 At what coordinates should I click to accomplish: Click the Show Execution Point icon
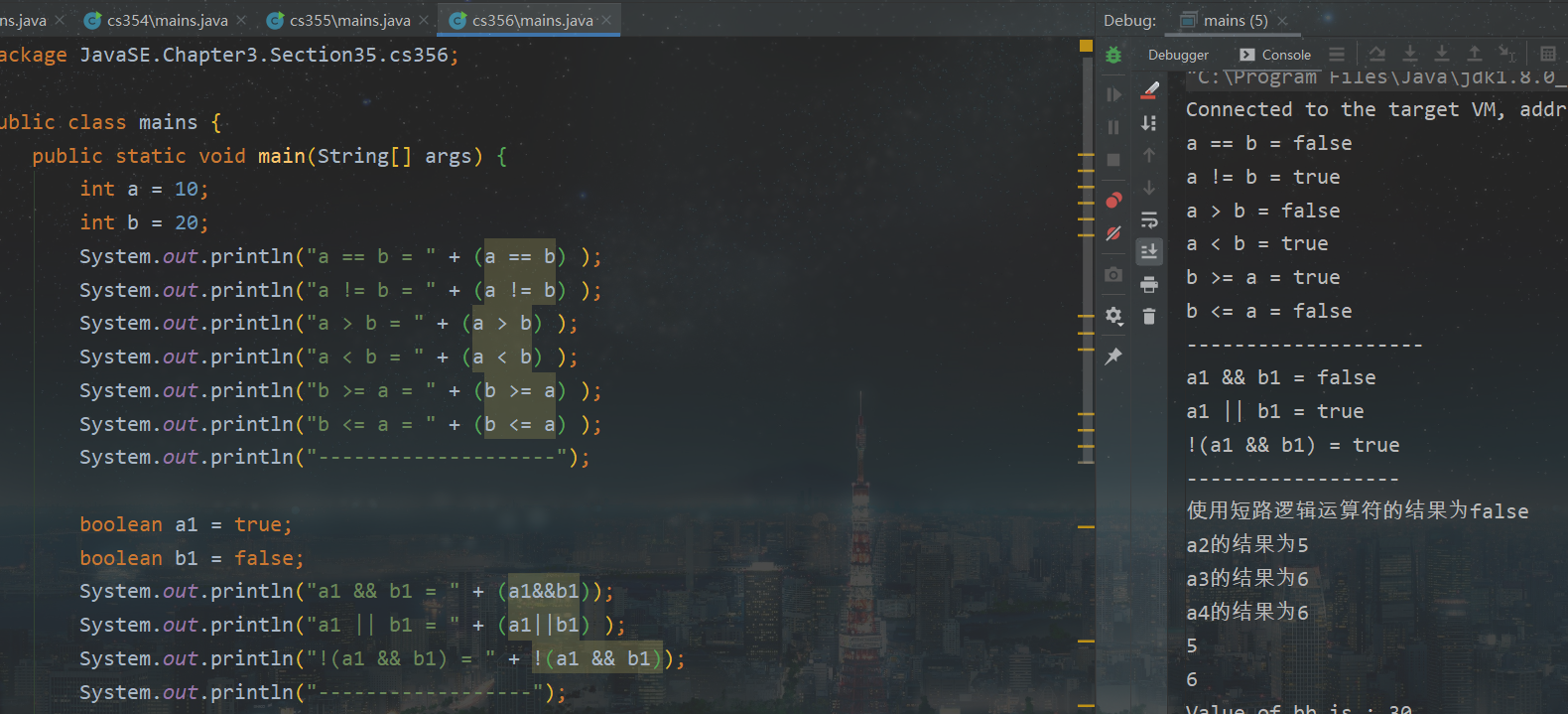1337,55
